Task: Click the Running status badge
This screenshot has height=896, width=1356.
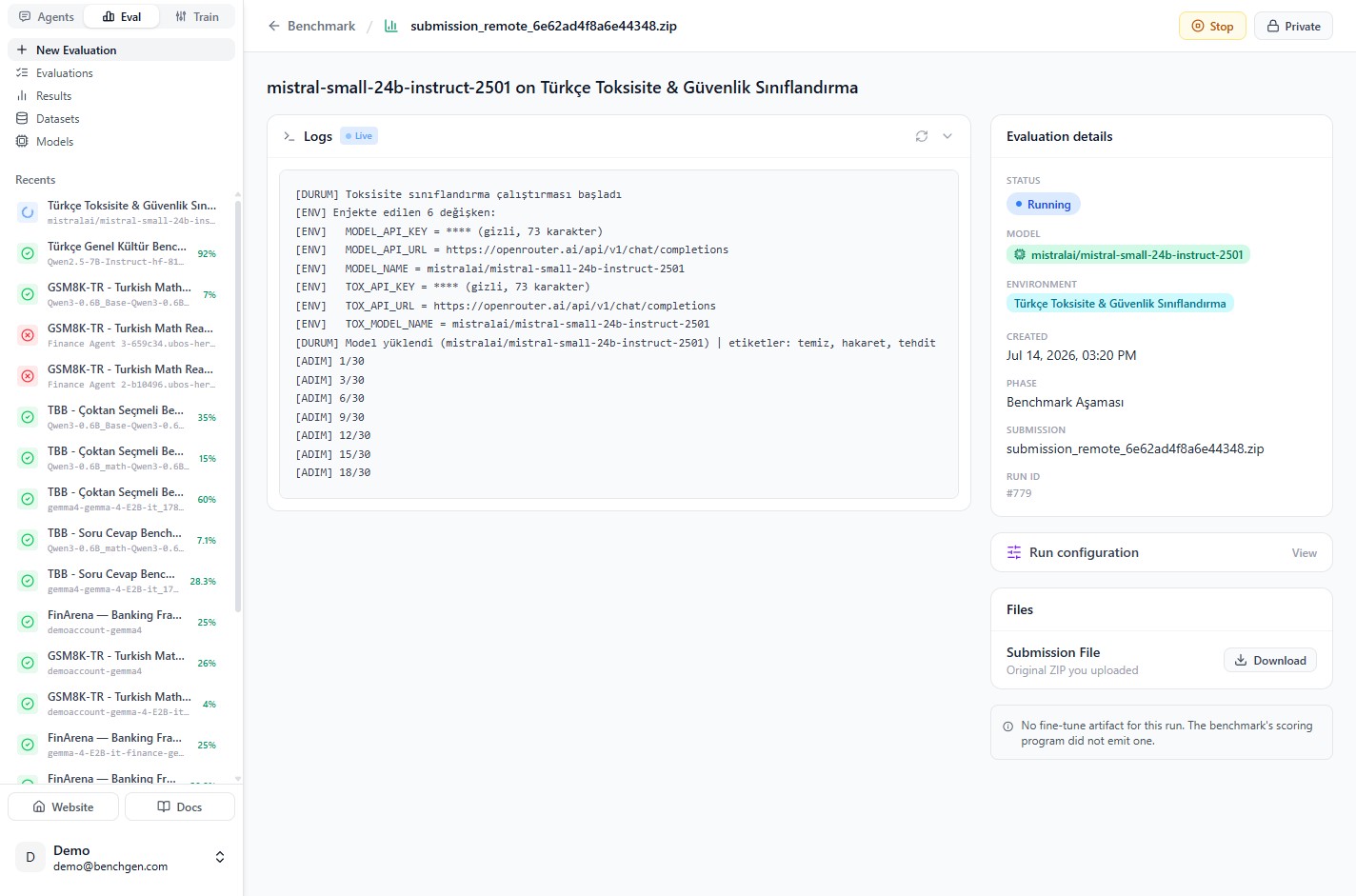Action: [1043, 204]
